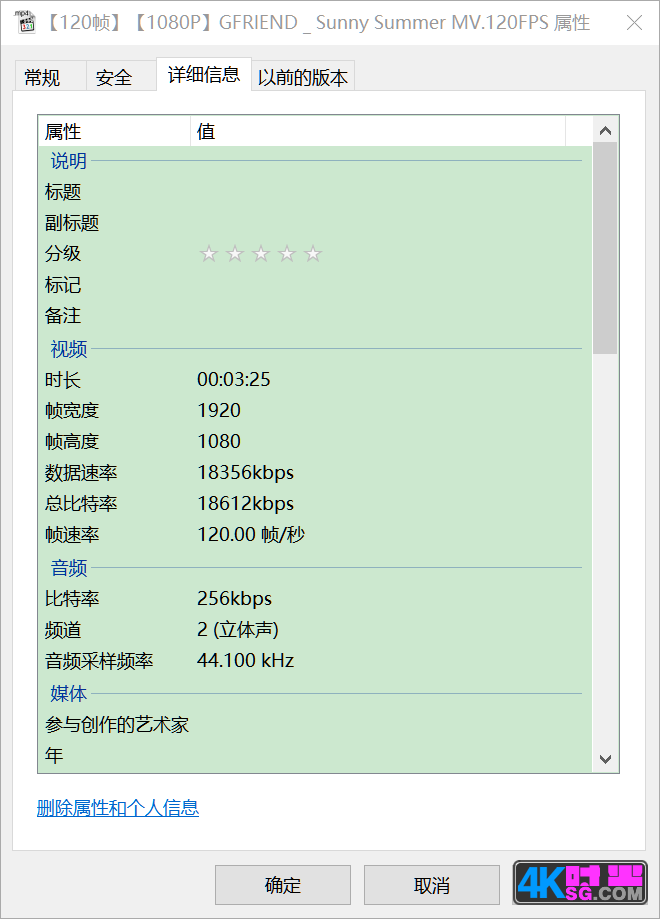Select the 音频 section header

(69, 567)
